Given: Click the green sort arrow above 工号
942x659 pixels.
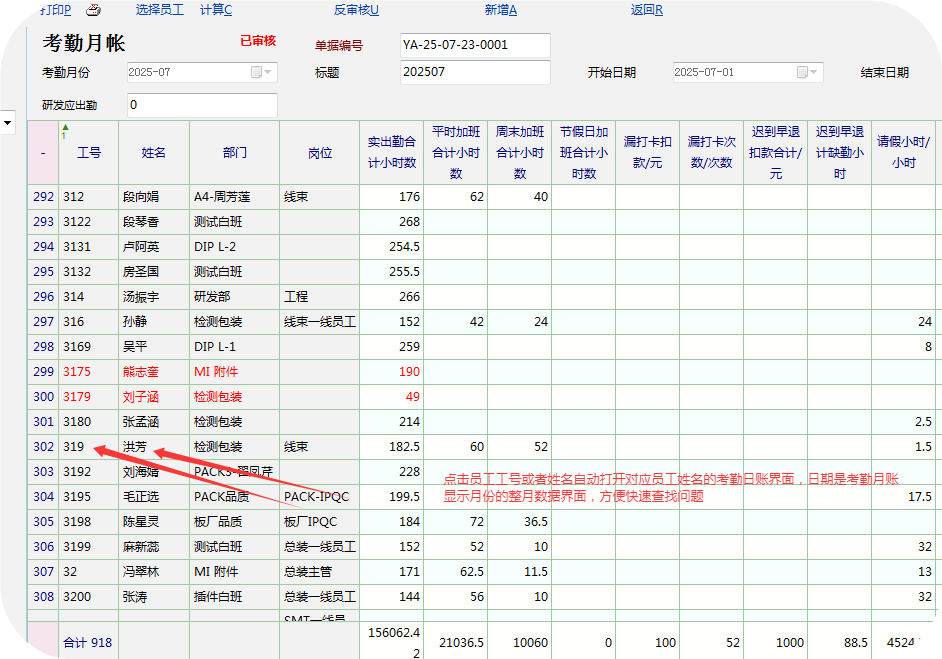Looking at the screenshot, I should coord(65,128).
